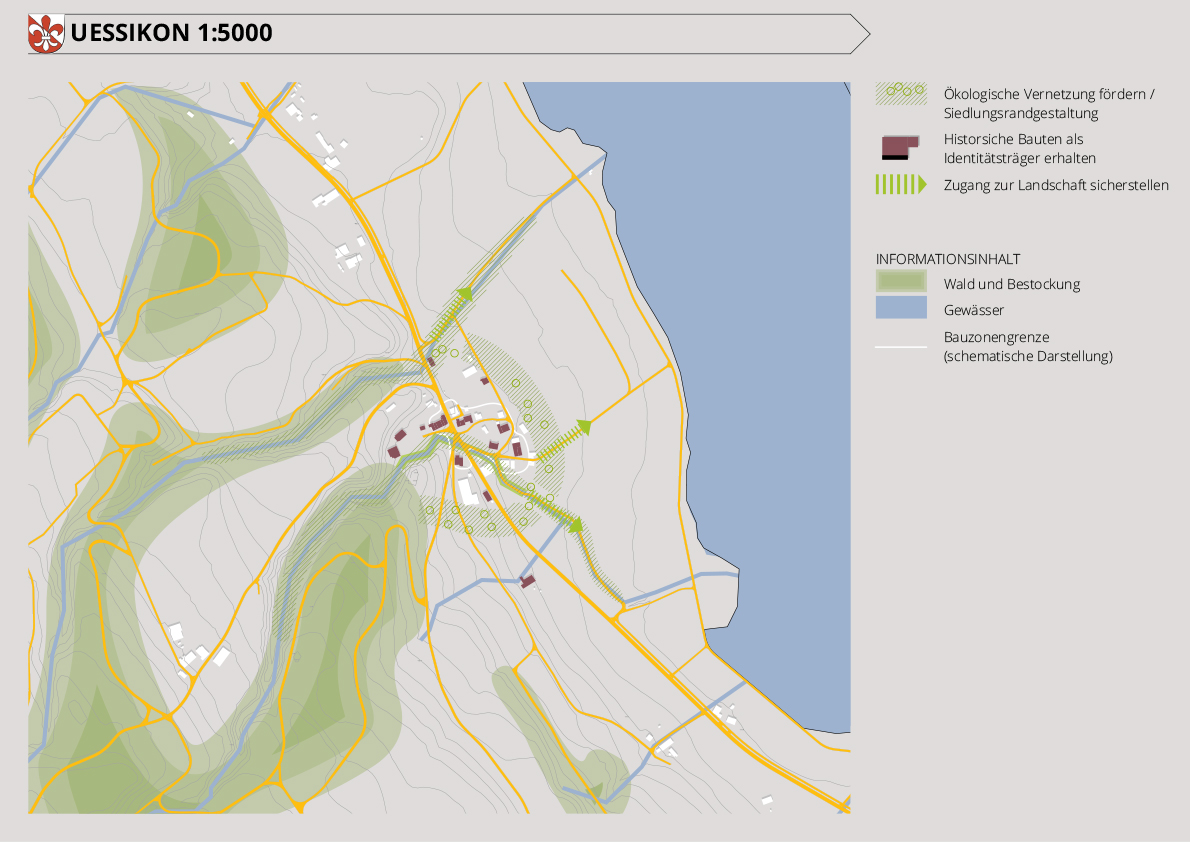Click the blue Gewässer legend swatch

[900, 308]
